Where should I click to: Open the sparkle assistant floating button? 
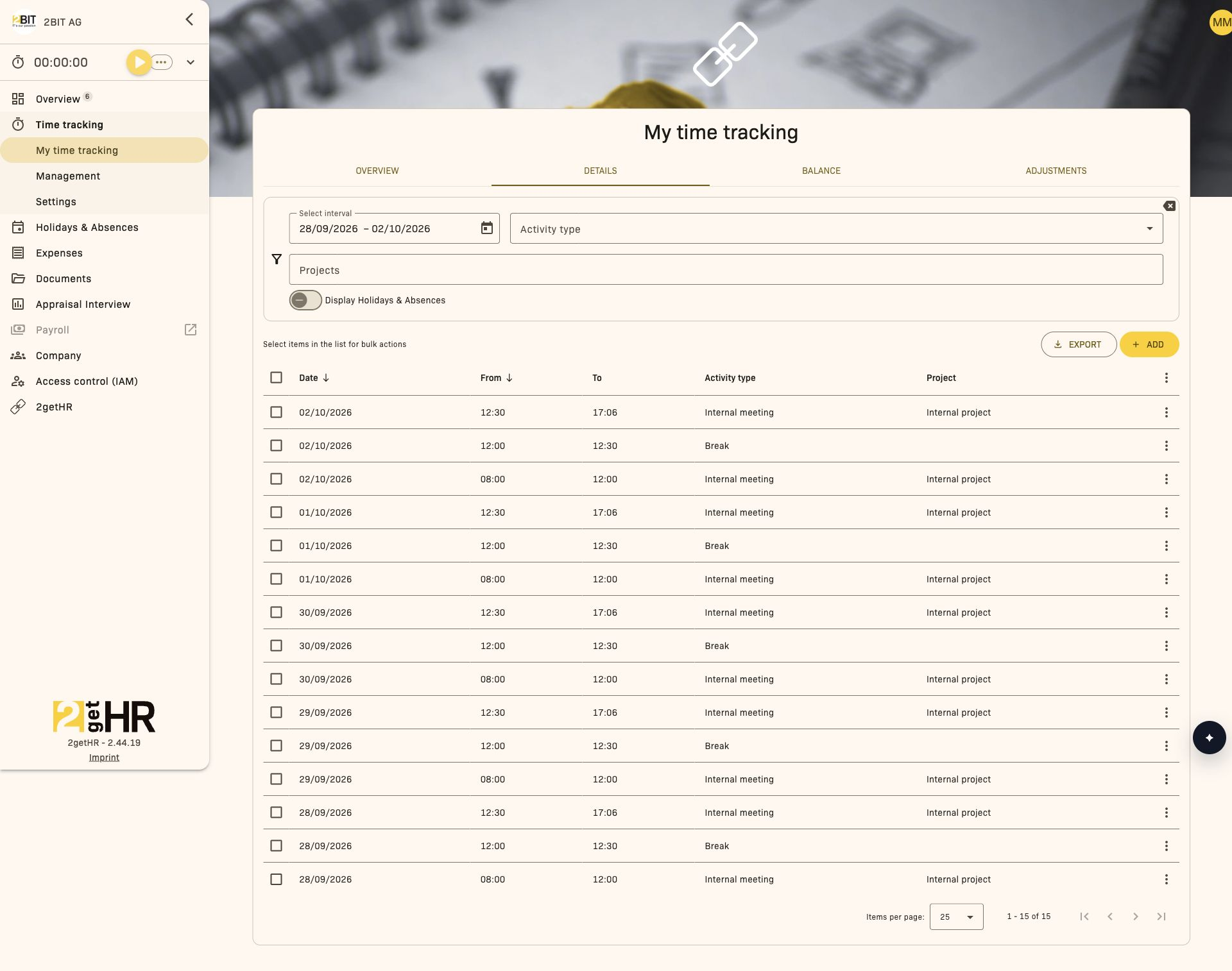(x=1209, y=738)
